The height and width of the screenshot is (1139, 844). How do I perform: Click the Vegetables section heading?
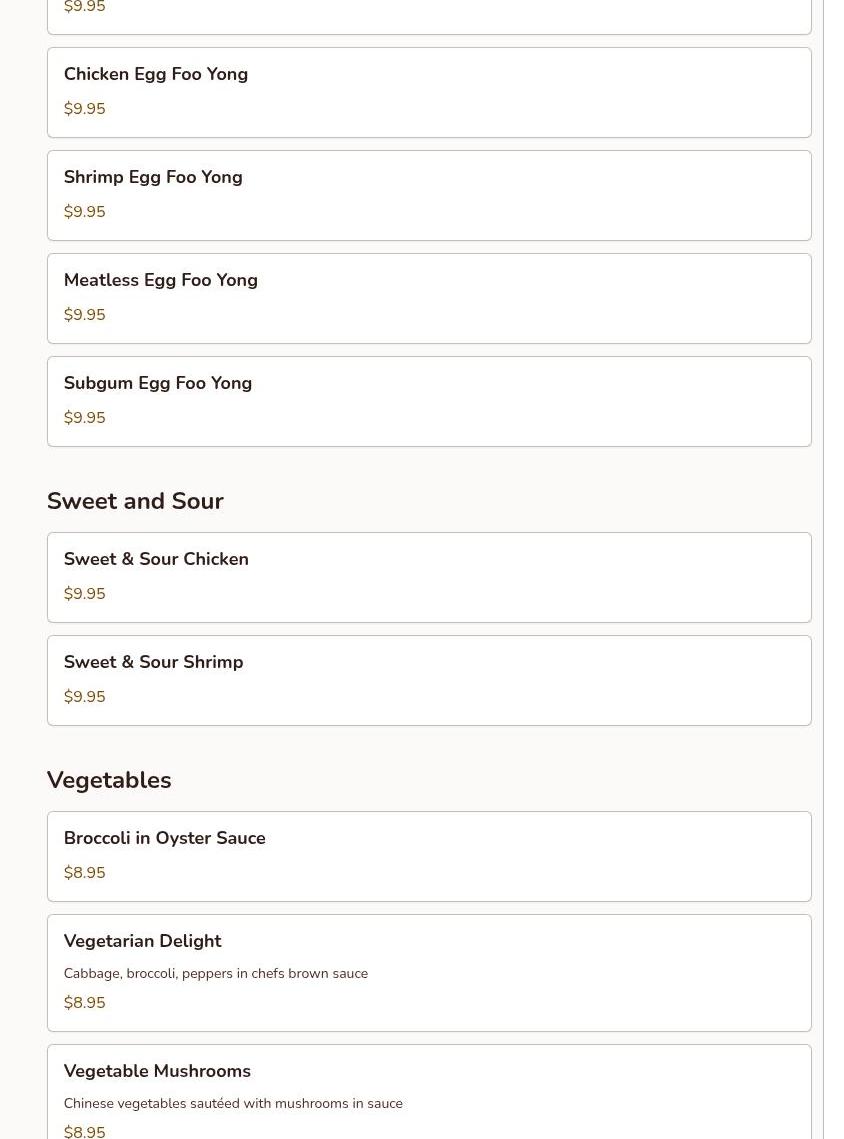click(x=109, y=780)
